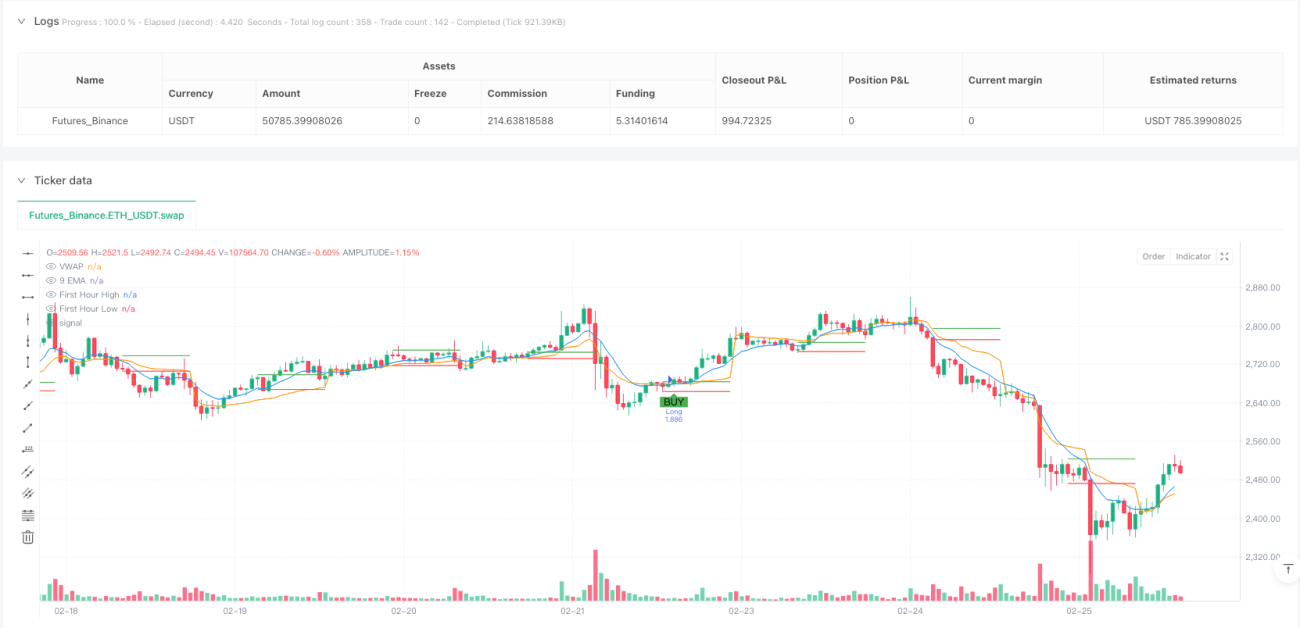This screenshot has height=628, width=1300.
Task: Select the triple parallel lines drawing tool
Action: click(28, 493)
